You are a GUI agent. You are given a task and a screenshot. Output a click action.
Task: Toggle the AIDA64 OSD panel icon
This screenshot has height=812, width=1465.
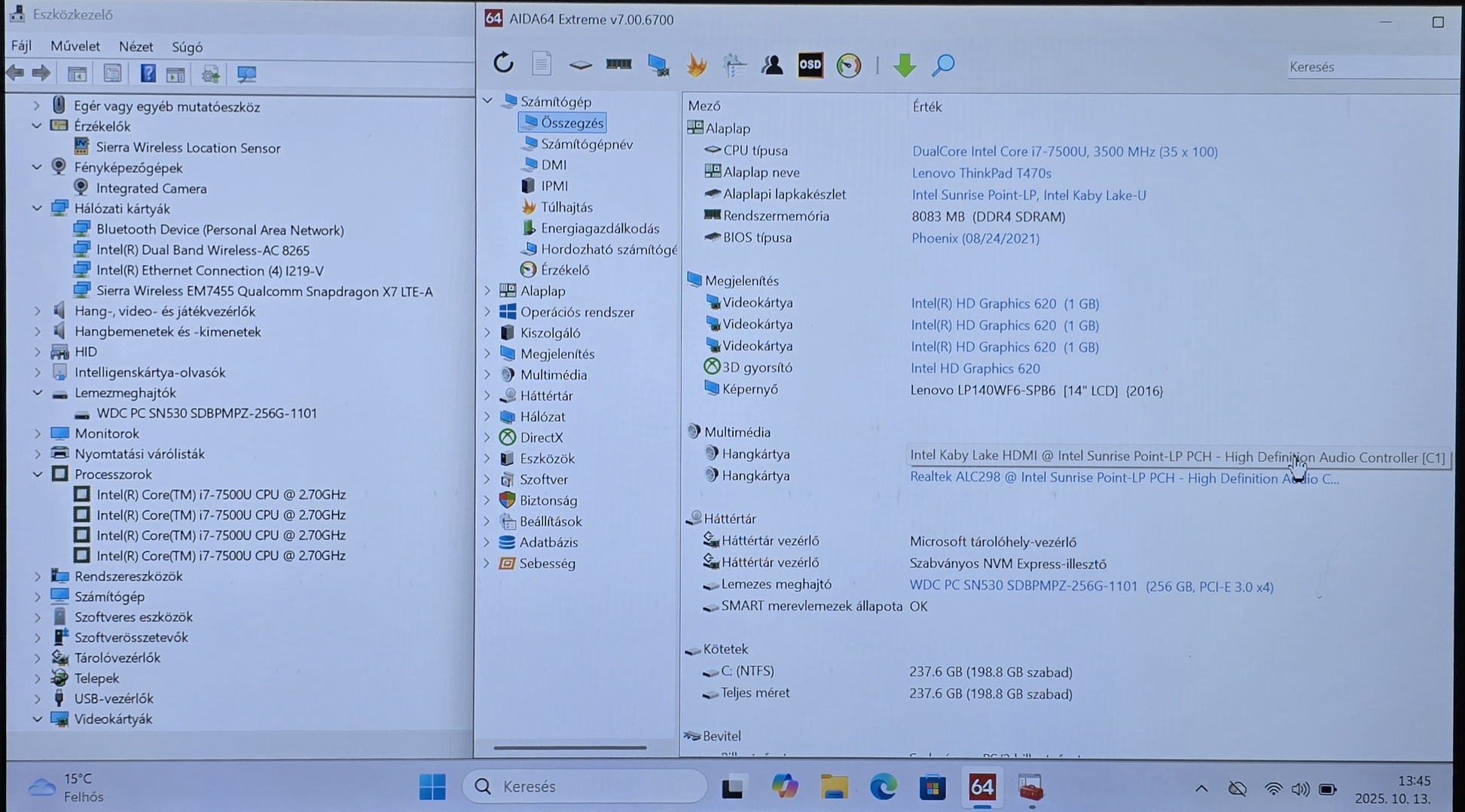pyautogui.click(x=810, y=65)
